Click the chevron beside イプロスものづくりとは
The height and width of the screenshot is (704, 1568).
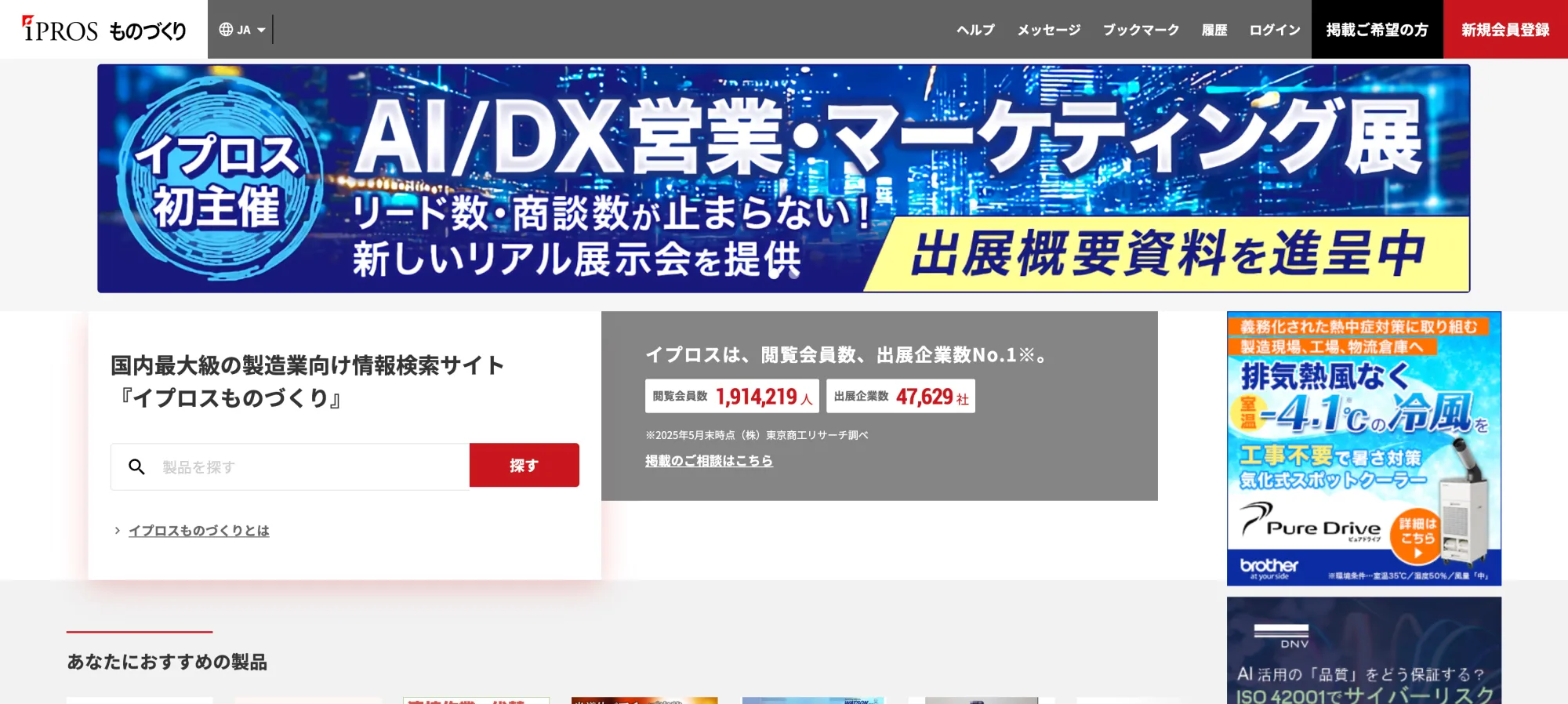tap(118, 531)
